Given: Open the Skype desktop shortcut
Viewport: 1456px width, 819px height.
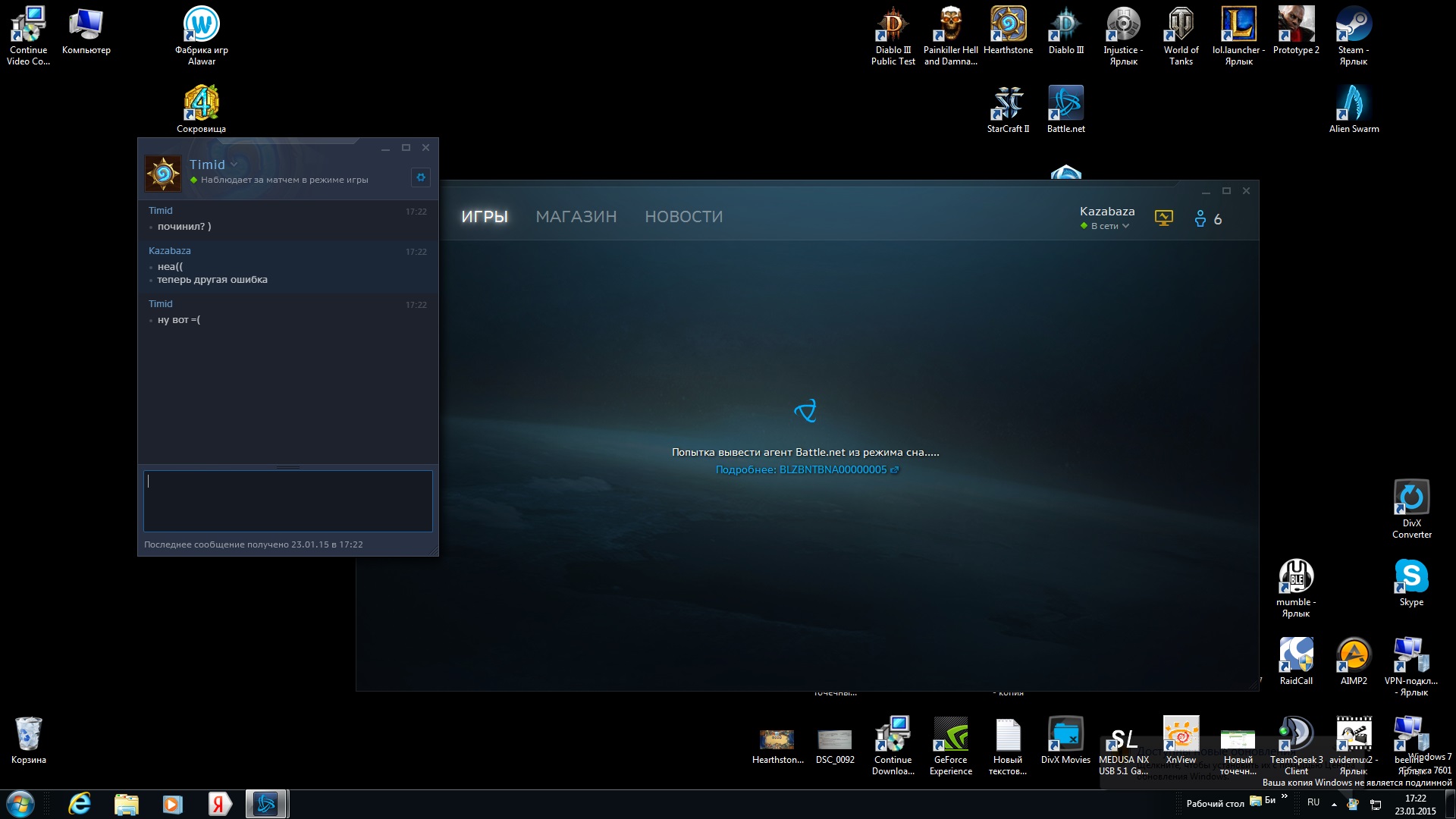Looking at the screenshot, I should [1412, 582].
